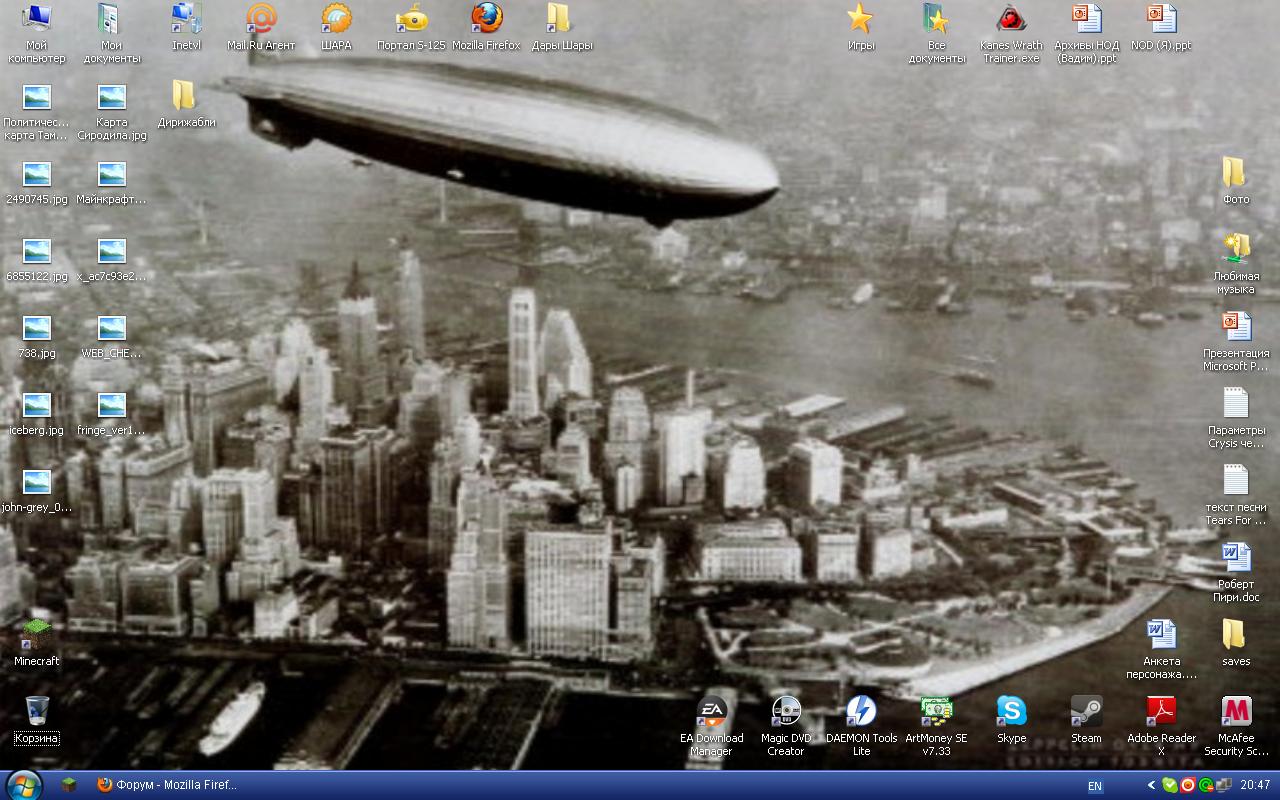This screenshot has width=1280, height=800.
Task: Click the Start button orb
Action: pos(22,785)
